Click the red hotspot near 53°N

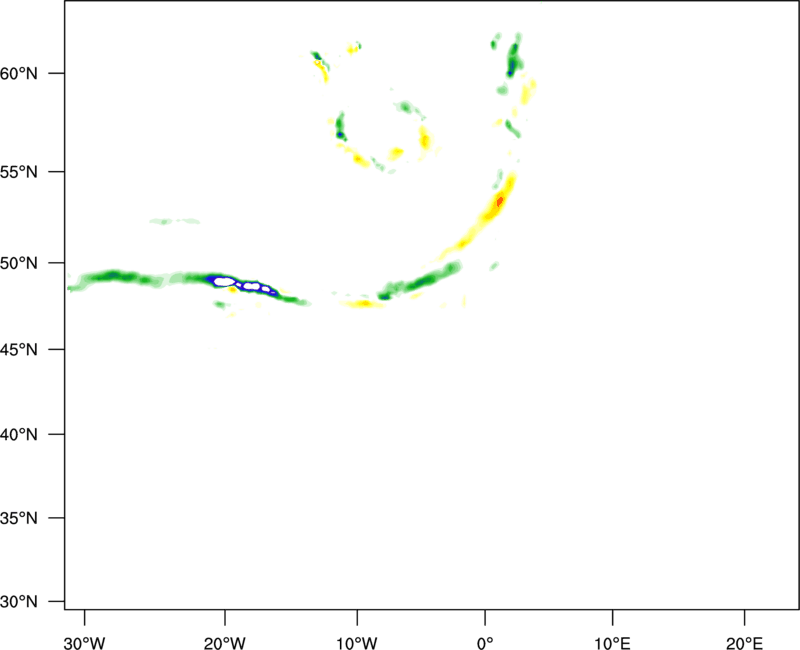point(500,201)
